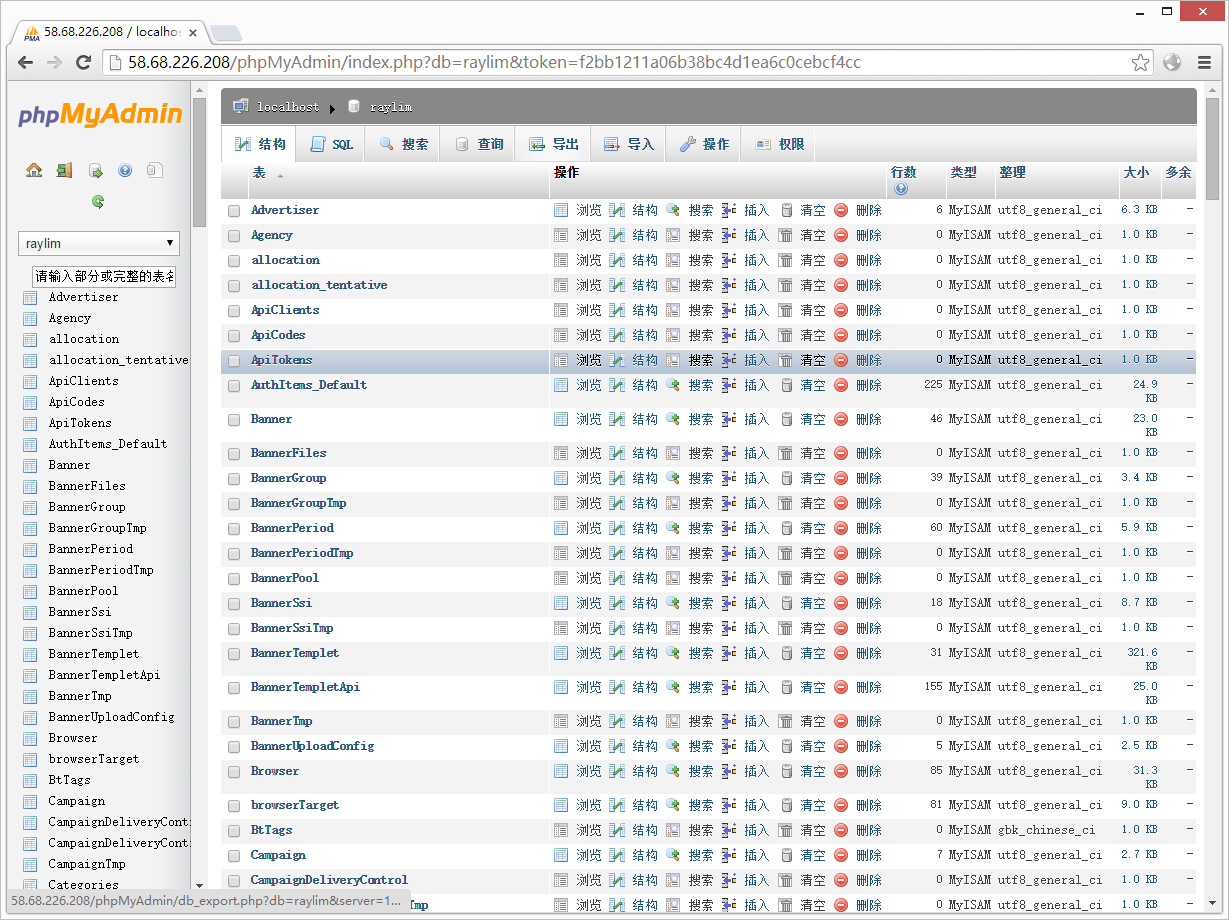
Task: Click the raylim database icon in breadcrumb
Action: click(x=354, y=106)
